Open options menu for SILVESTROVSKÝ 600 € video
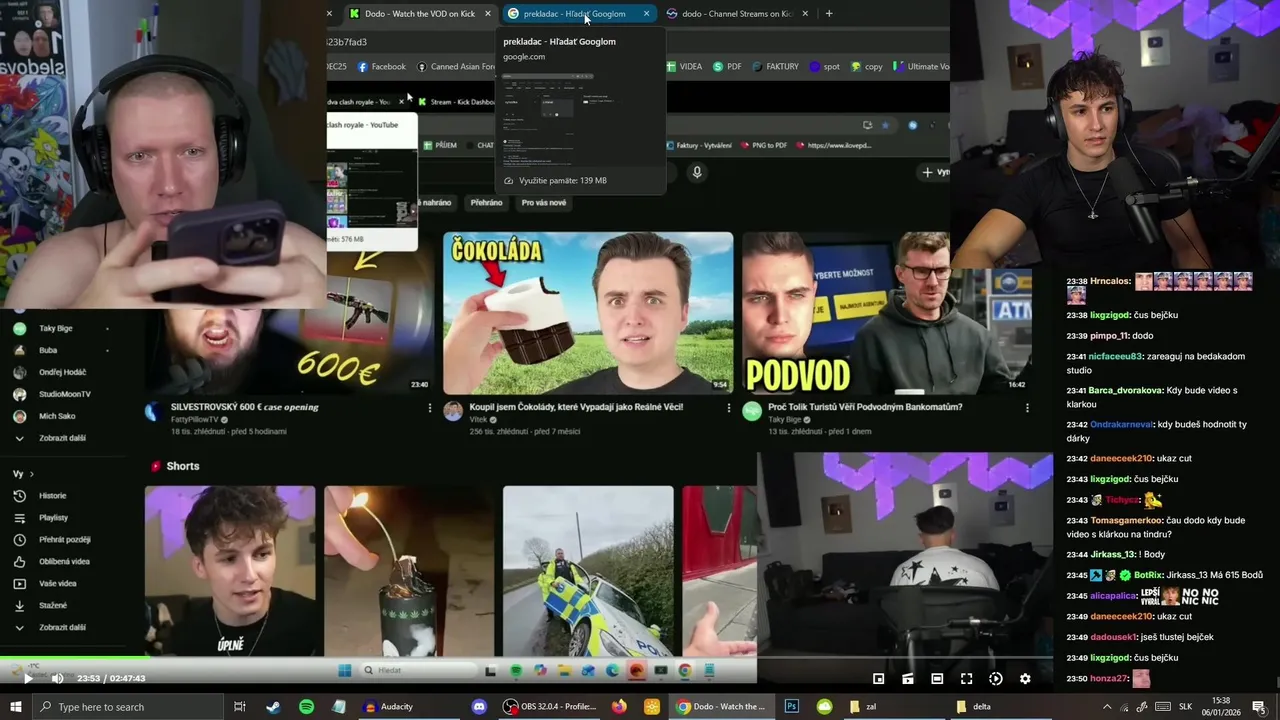Screen dimensions: 1280x720 click(430, 408)
